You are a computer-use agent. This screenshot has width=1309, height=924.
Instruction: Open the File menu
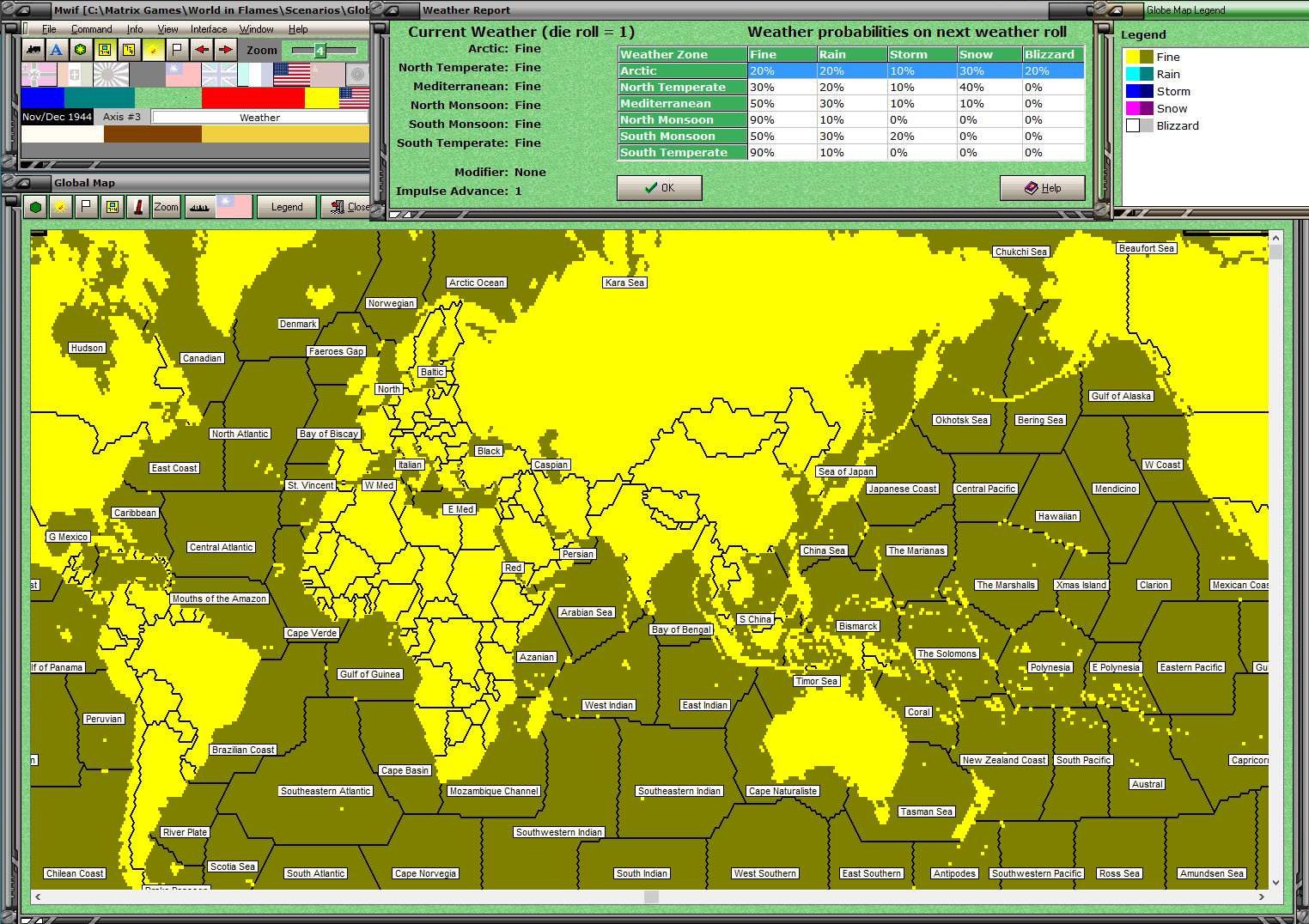pyautogui.click(x=49, y=29)
